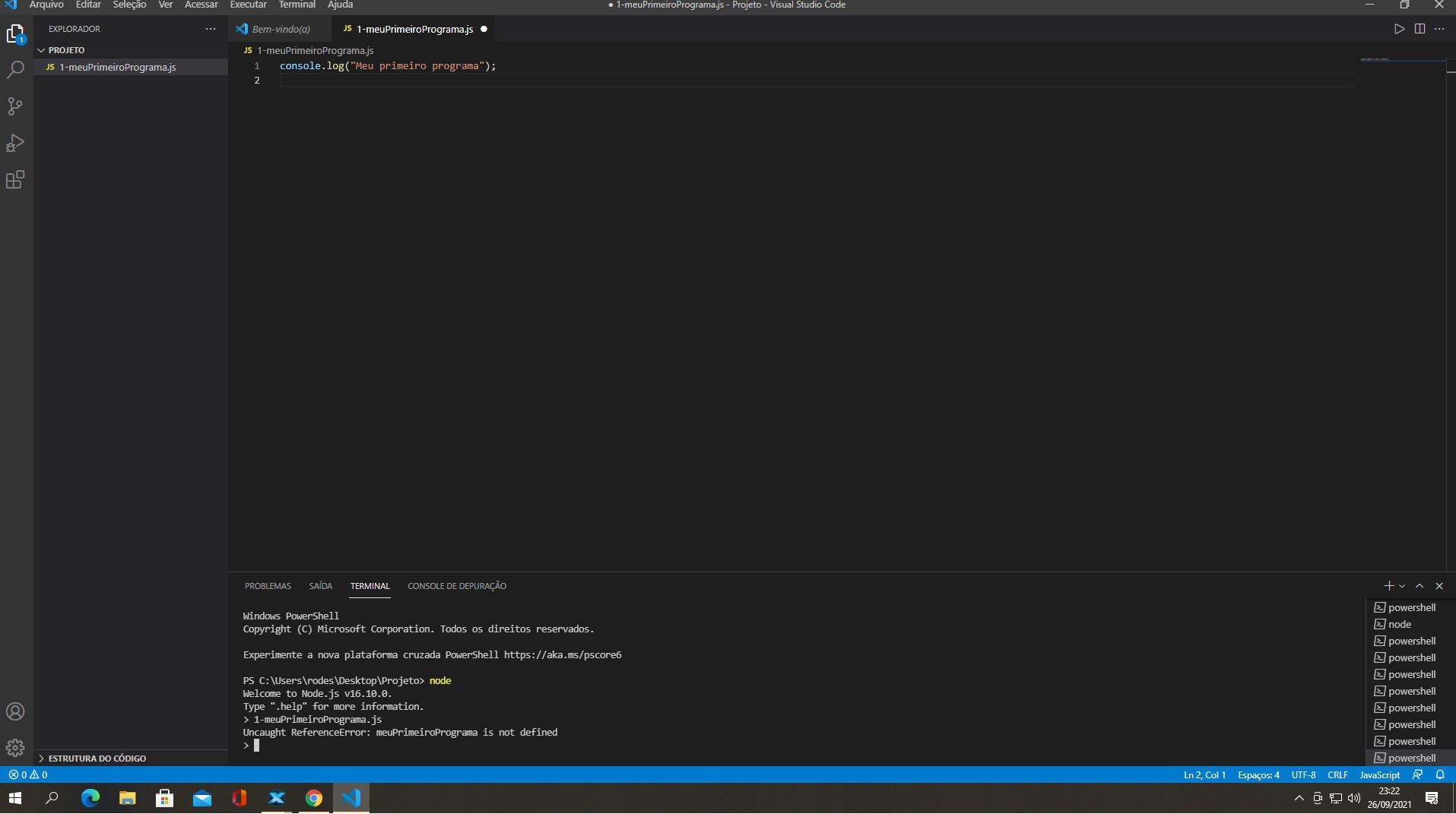Image resolution: width=1456 pixels, height=814 pixels.
Task: Select the TERMINAL panel tab
Action: (x=370, y=585)
